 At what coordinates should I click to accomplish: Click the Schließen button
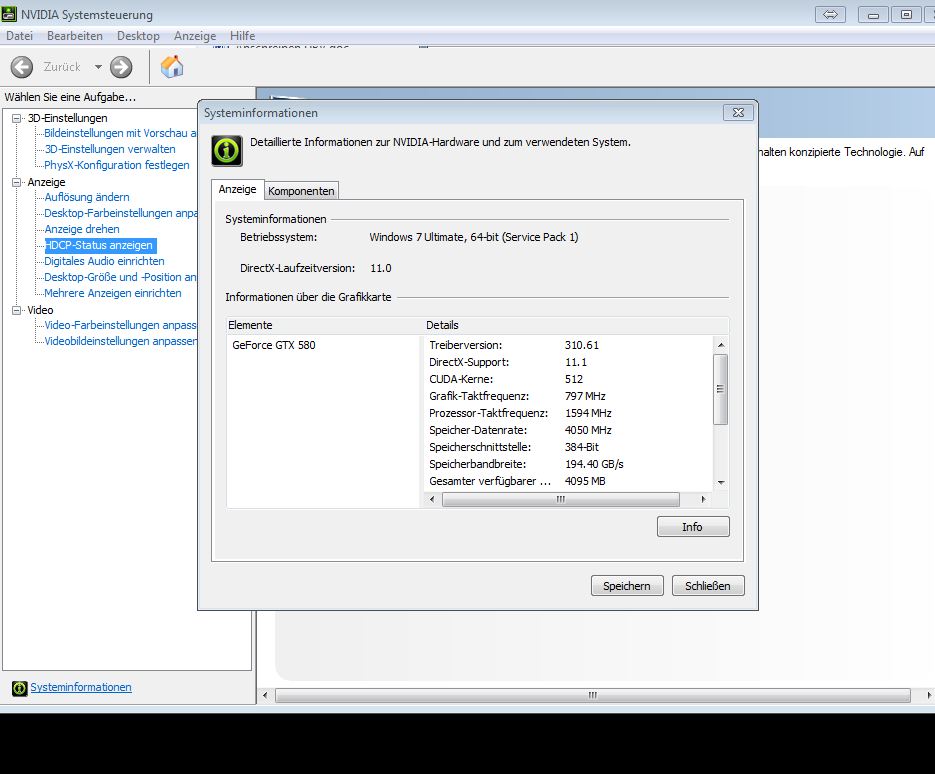pyautogui.click(x=708, y=586)
